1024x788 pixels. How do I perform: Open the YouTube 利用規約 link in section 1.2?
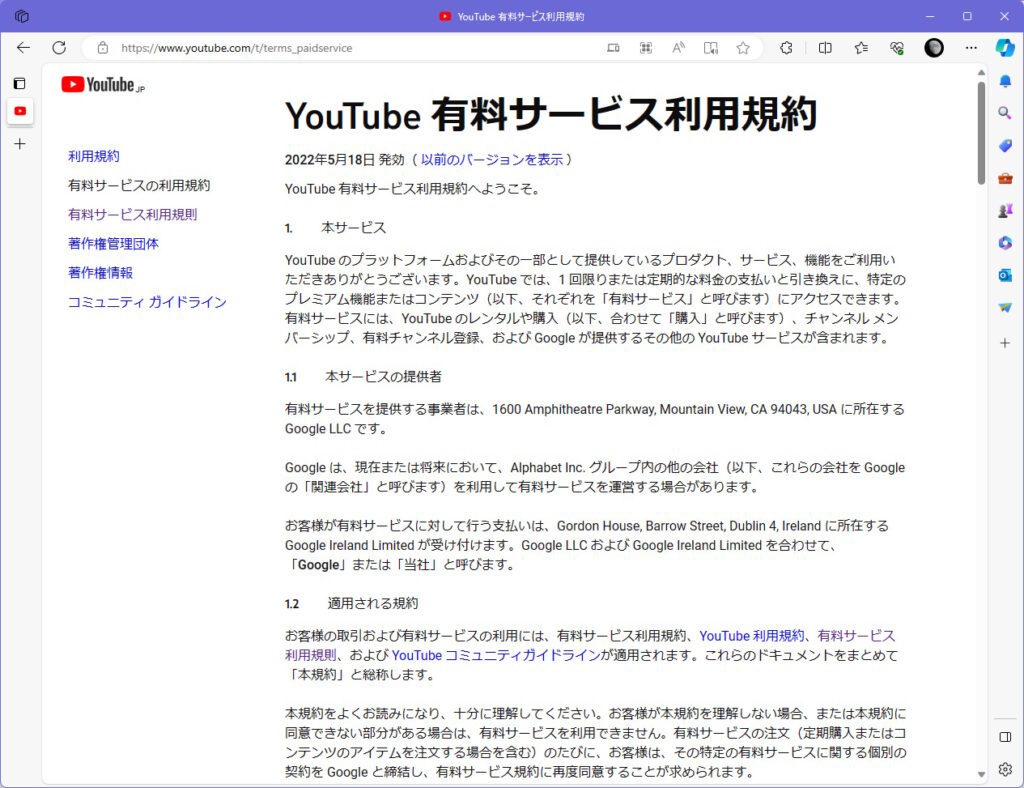click(752, 636)
